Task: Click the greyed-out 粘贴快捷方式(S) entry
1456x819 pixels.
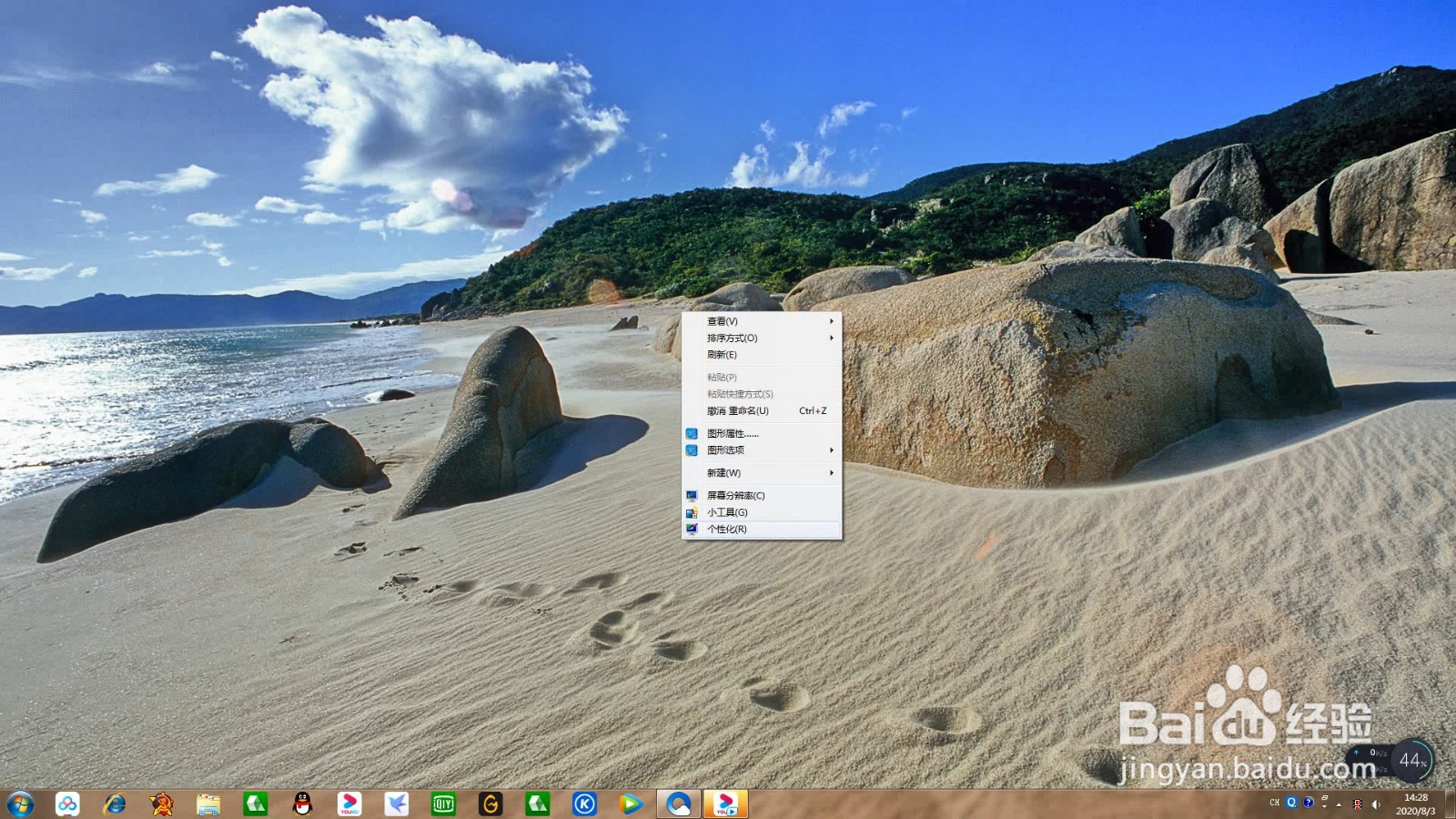Action: [762, 394]
